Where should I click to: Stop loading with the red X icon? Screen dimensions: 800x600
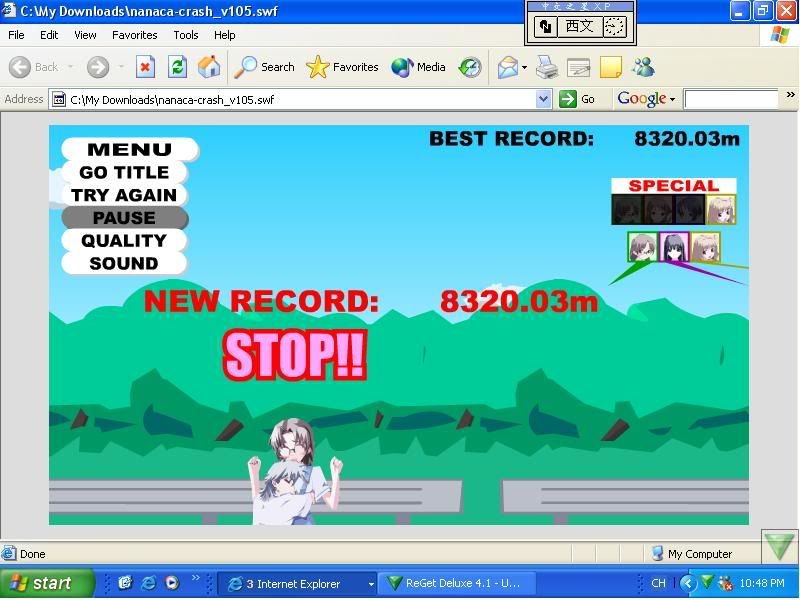[145, 67]
